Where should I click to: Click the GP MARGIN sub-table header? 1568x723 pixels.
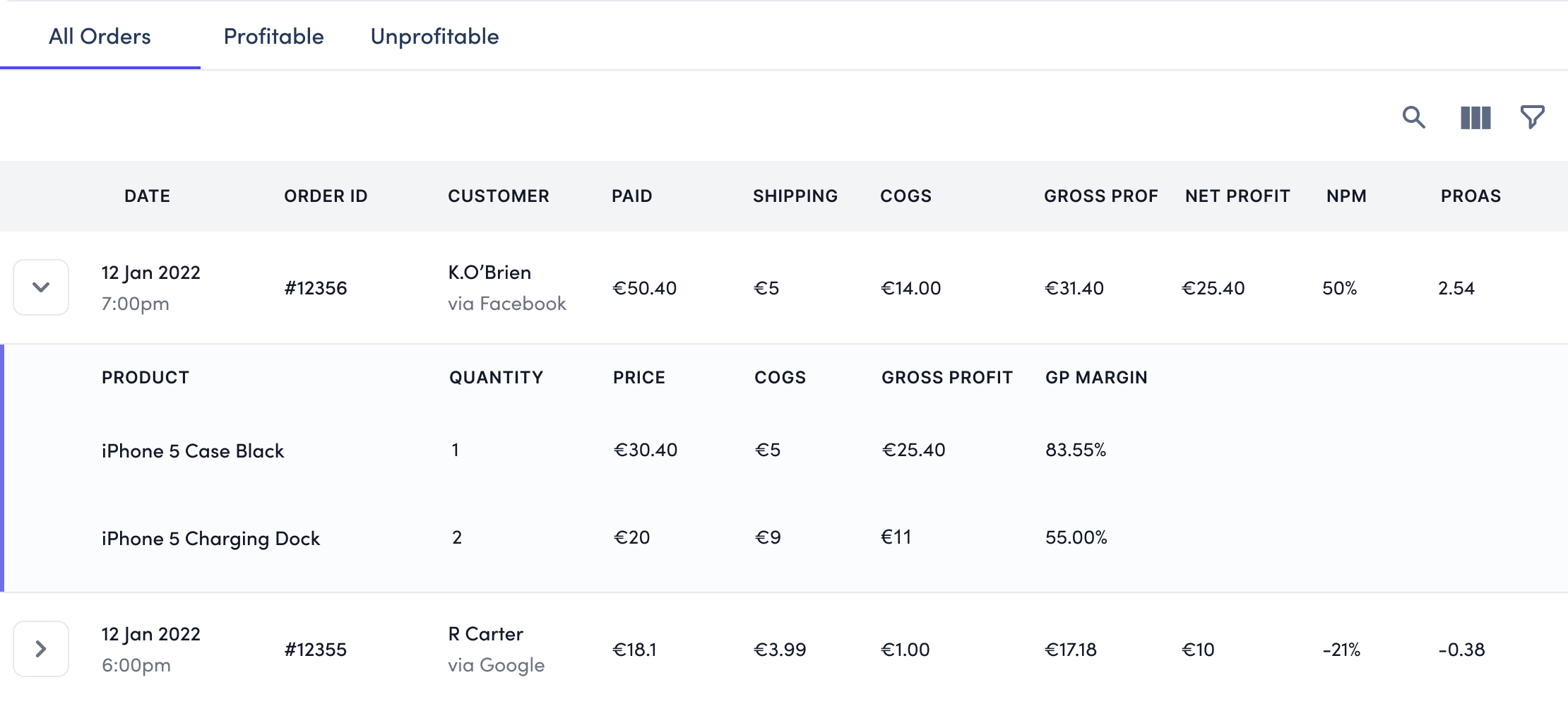click(1096, 378)
